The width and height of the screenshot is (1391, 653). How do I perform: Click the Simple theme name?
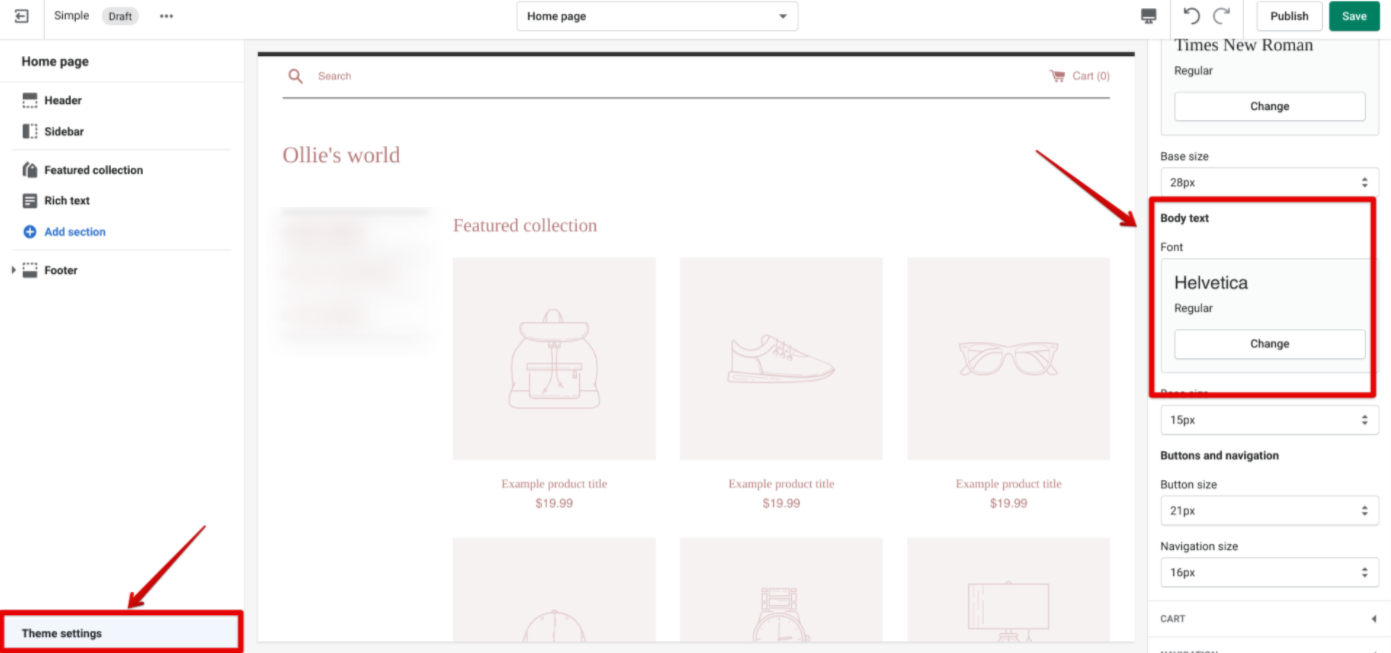click(71, 16)
